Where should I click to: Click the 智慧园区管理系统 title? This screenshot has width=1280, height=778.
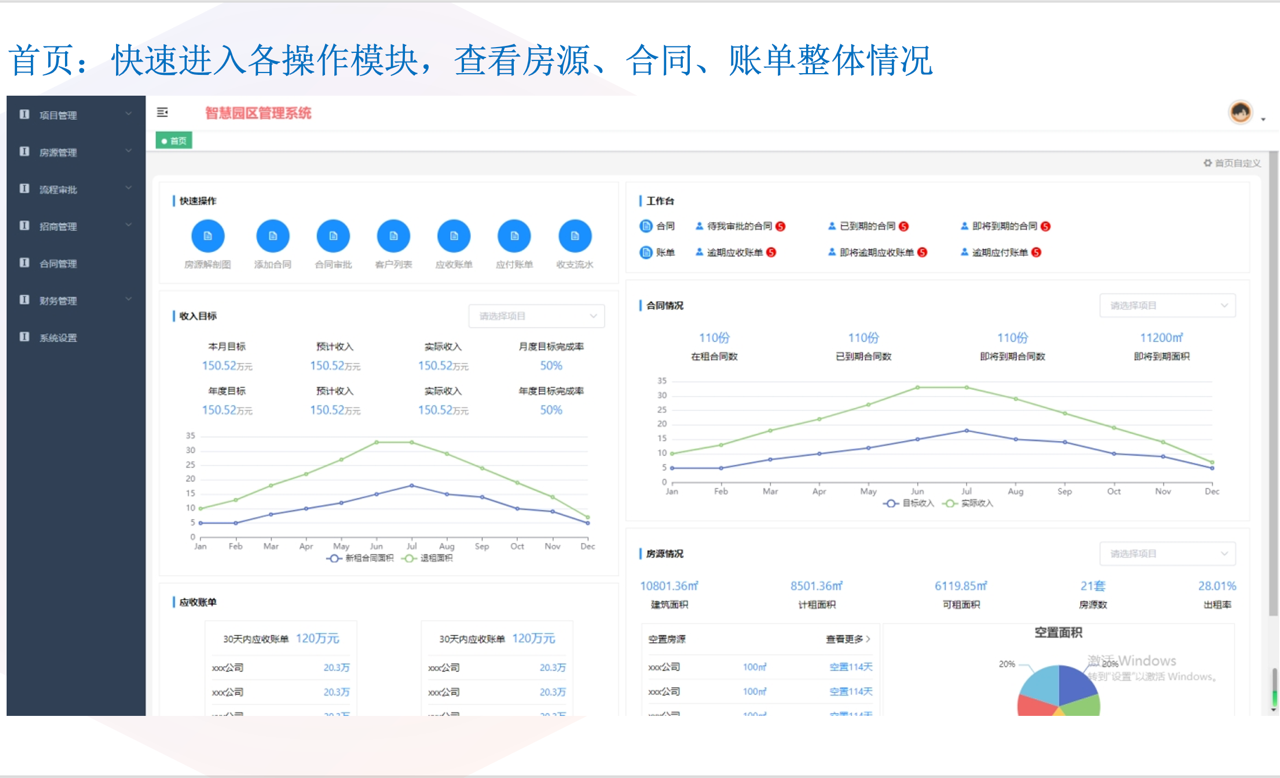point(258,113)
